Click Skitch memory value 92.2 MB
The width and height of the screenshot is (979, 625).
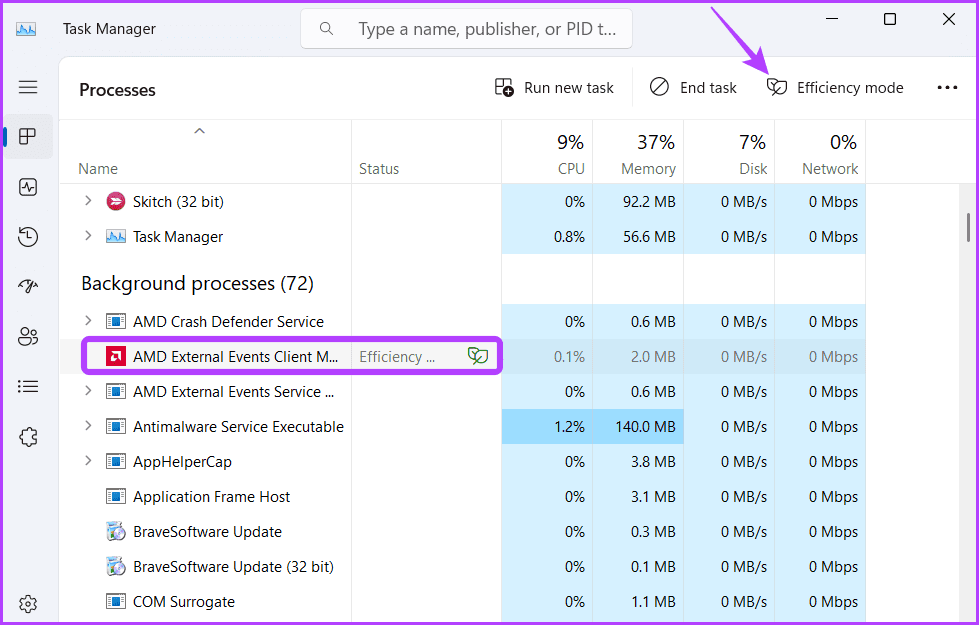point(649,202)
